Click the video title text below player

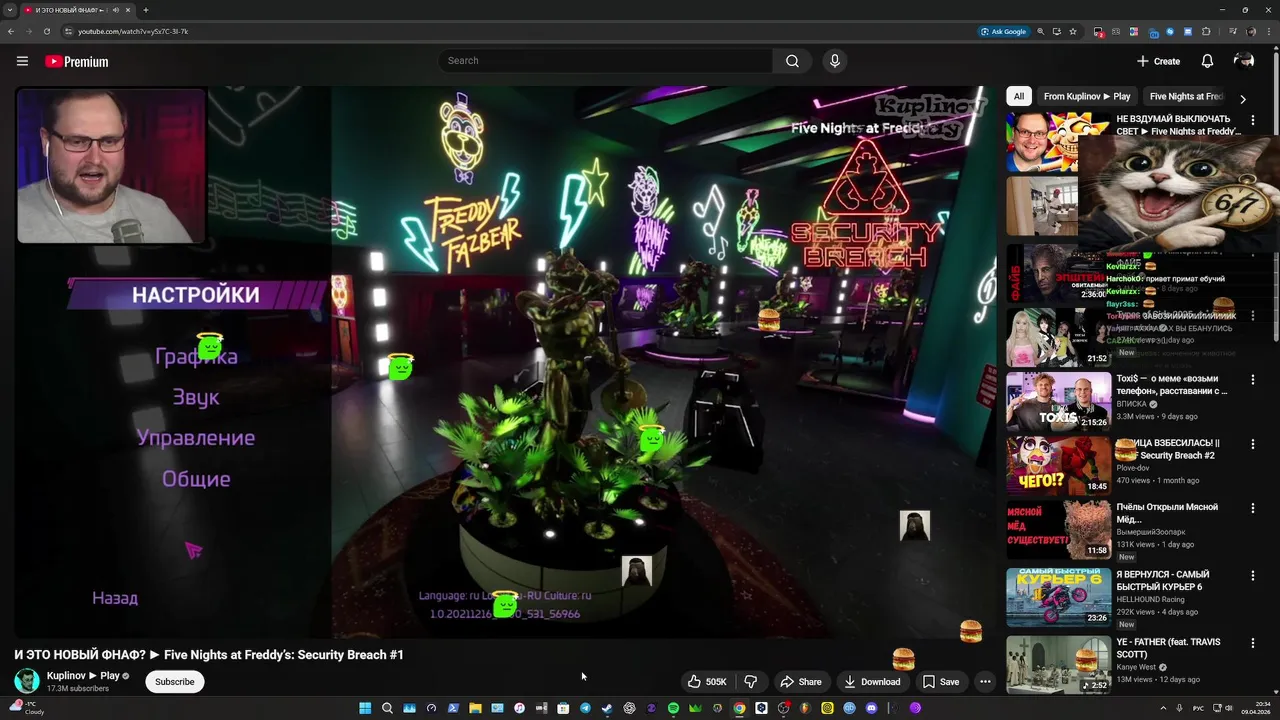209,655
